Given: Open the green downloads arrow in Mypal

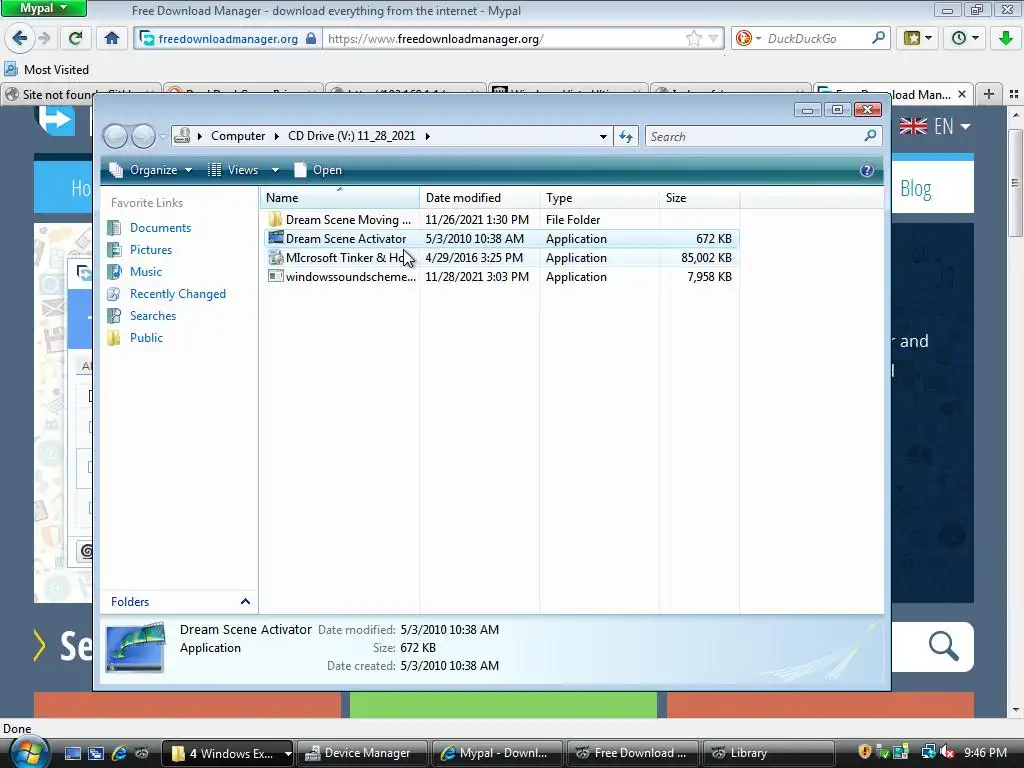Looking at the screenshot, I should [x=1006, y=39].
